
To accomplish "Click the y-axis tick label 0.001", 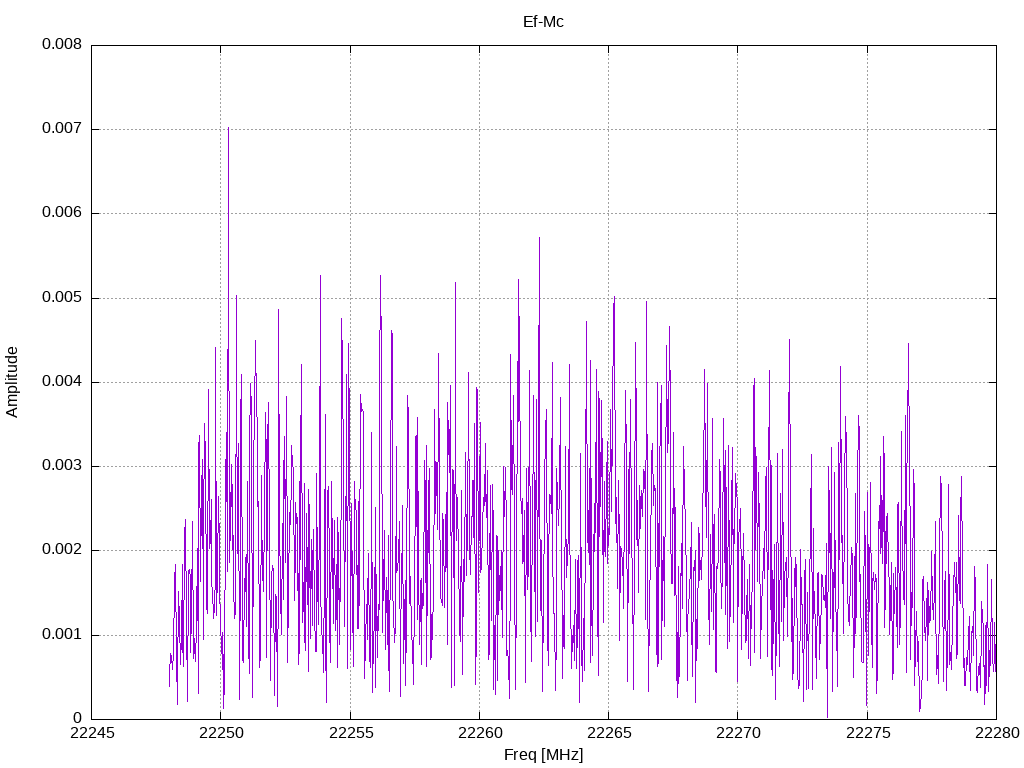I will click(x=62, y=635).
